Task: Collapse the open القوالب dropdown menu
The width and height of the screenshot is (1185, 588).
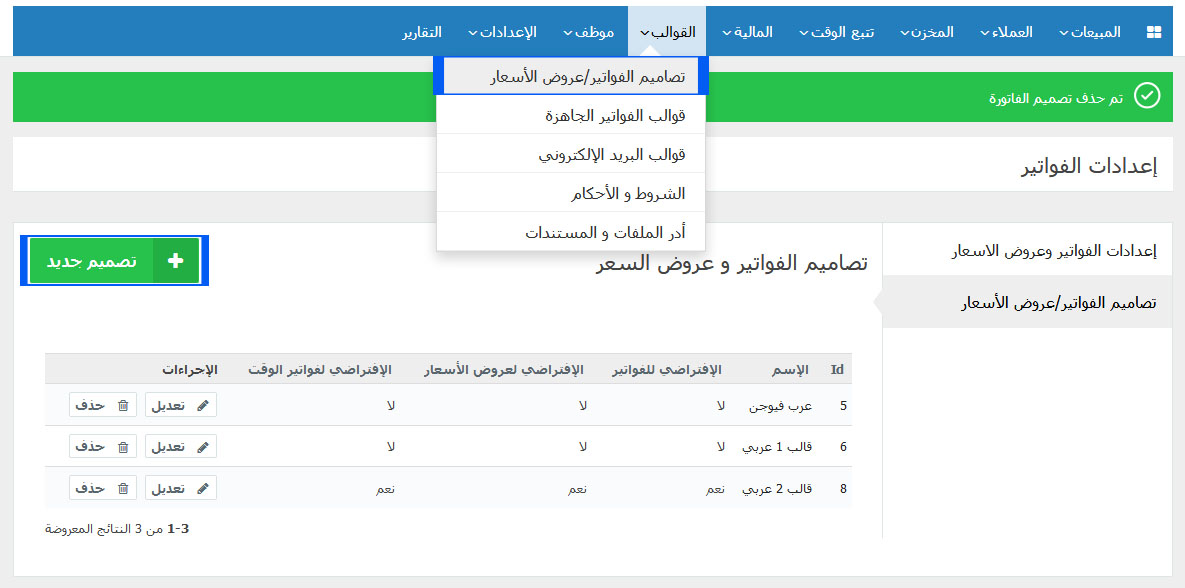Action: coord(667,32)
